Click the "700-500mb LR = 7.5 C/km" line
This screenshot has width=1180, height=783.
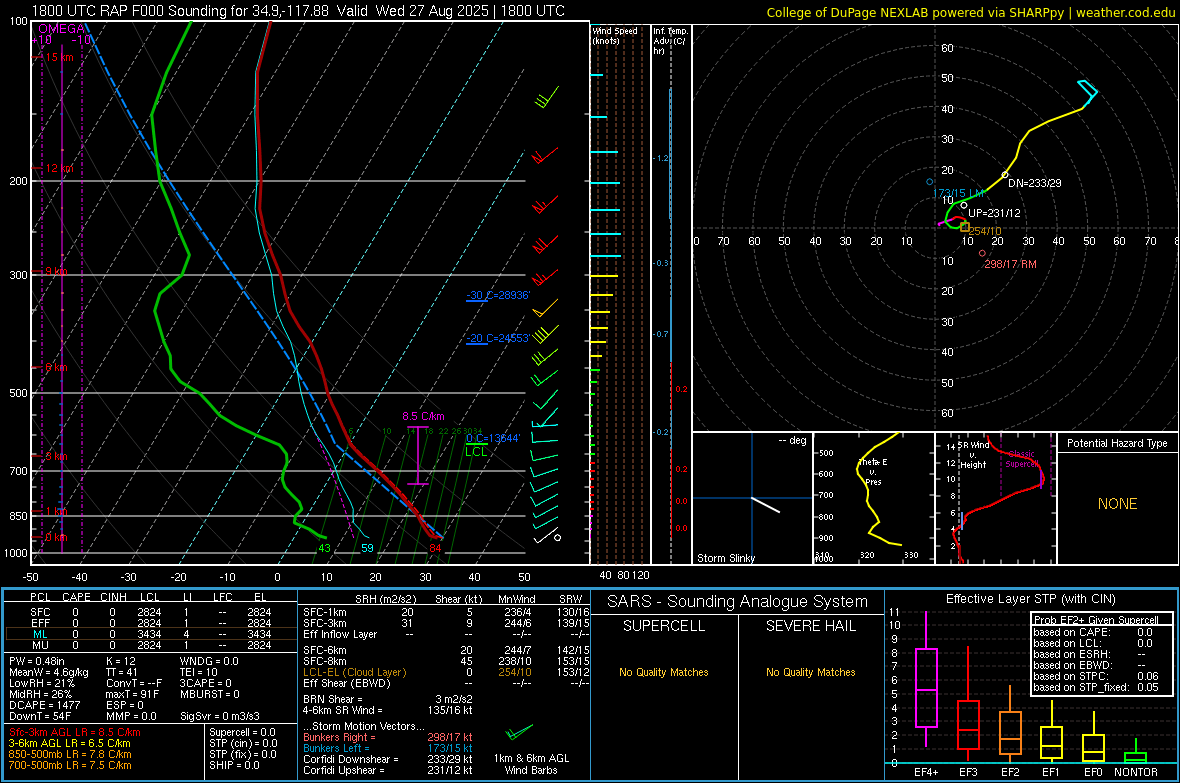pyautogui.click(x=70, y=765)
